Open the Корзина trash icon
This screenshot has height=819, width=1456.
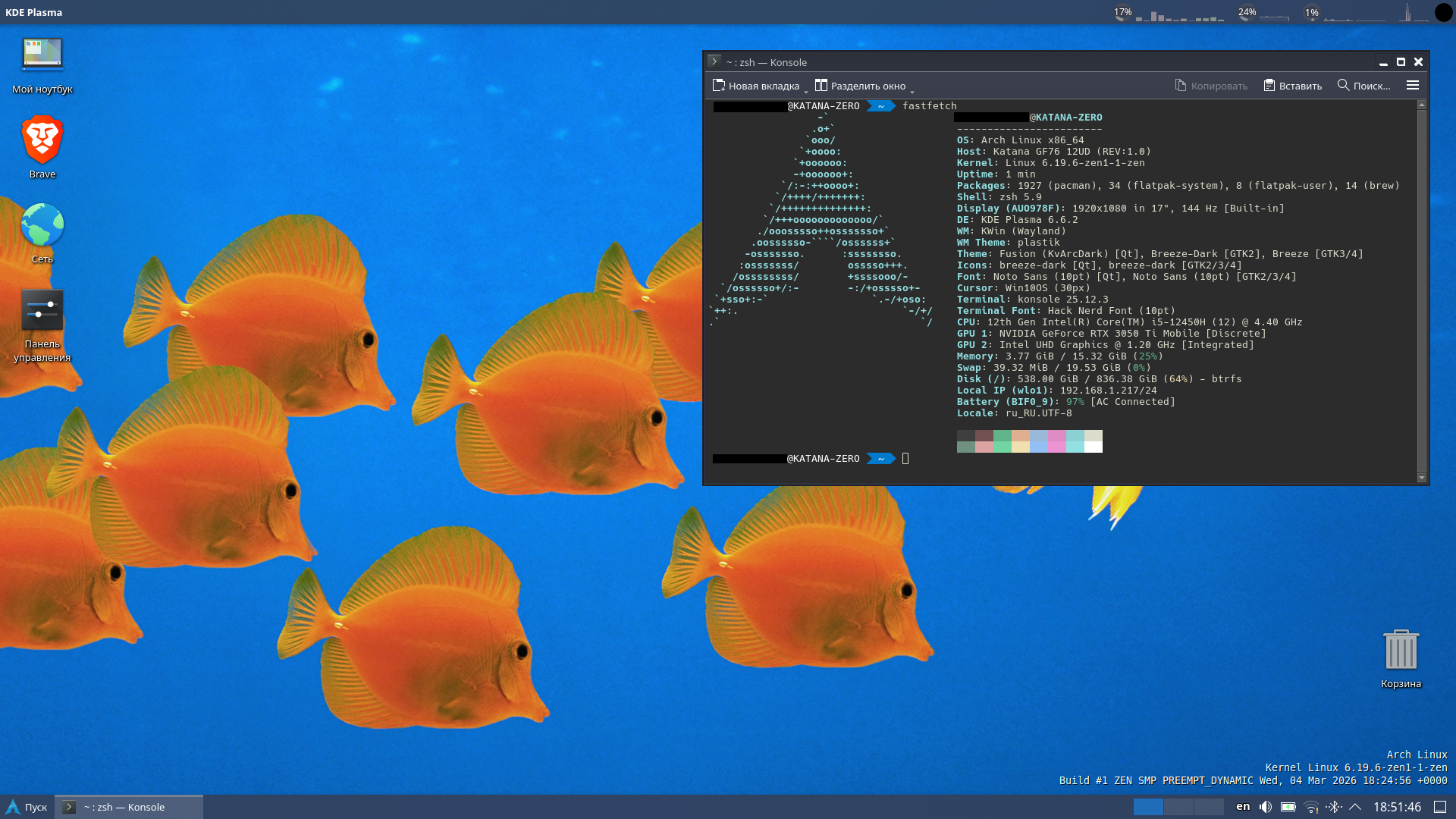point(1401,651)
